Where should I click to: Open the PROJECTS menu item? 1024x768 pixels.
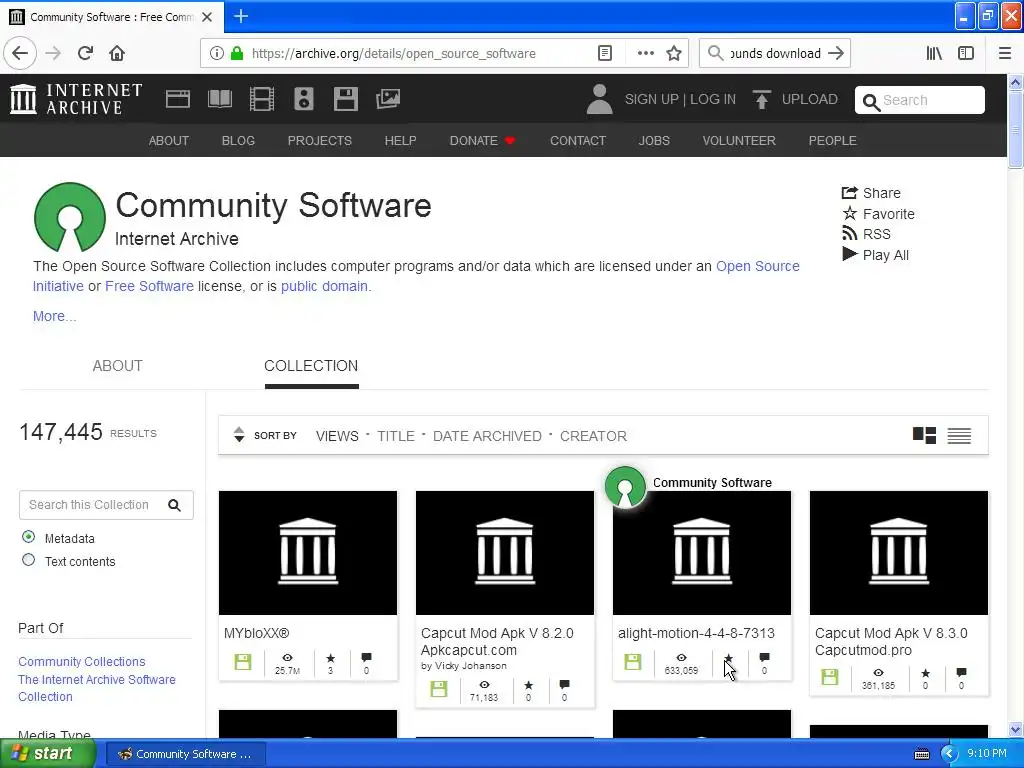[320, 140]
